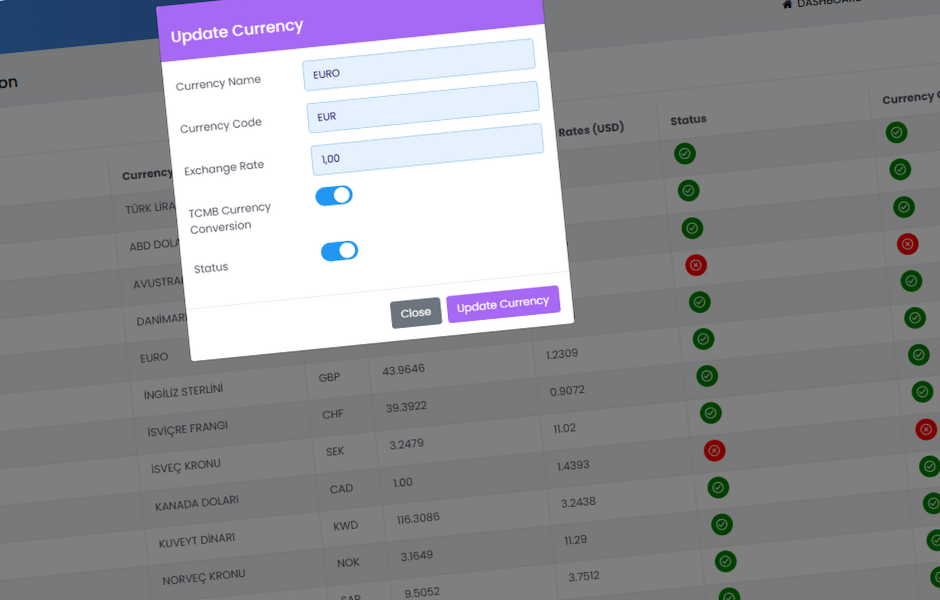The width and height of the screenshot is (940, 600).
Task: Click the Currency C… column icon for İSVİÇRE FRANGI
Action: tap(918, 355)
